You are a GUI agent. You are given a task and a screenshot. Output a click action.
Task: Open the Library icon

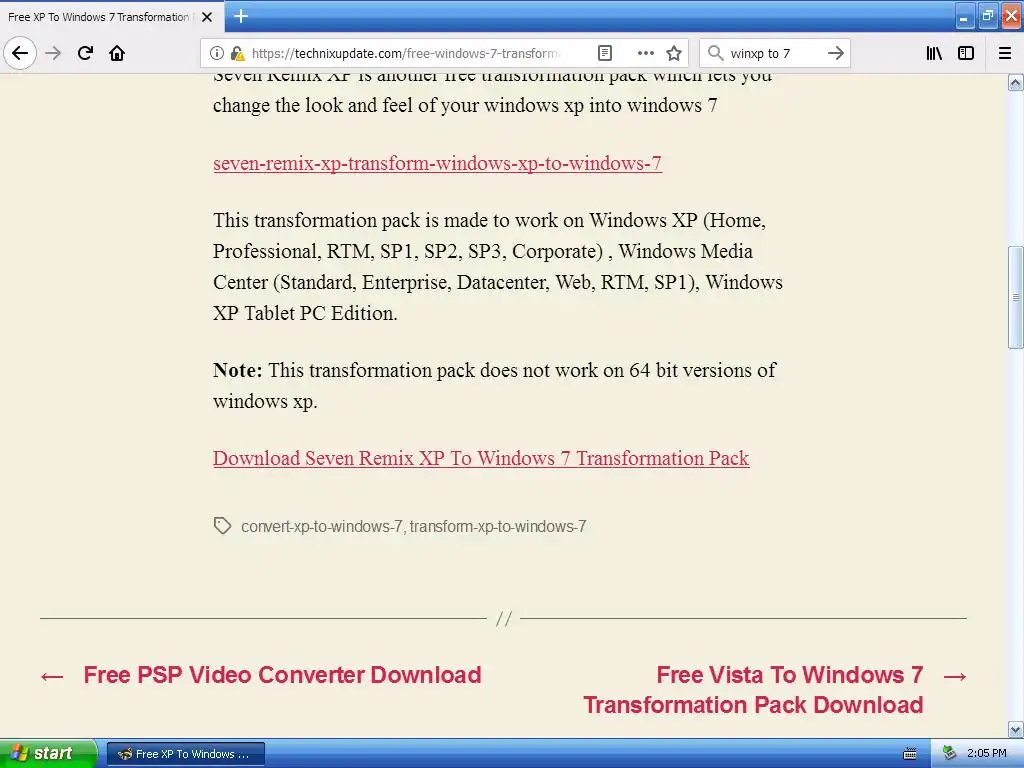coord(934,53)
